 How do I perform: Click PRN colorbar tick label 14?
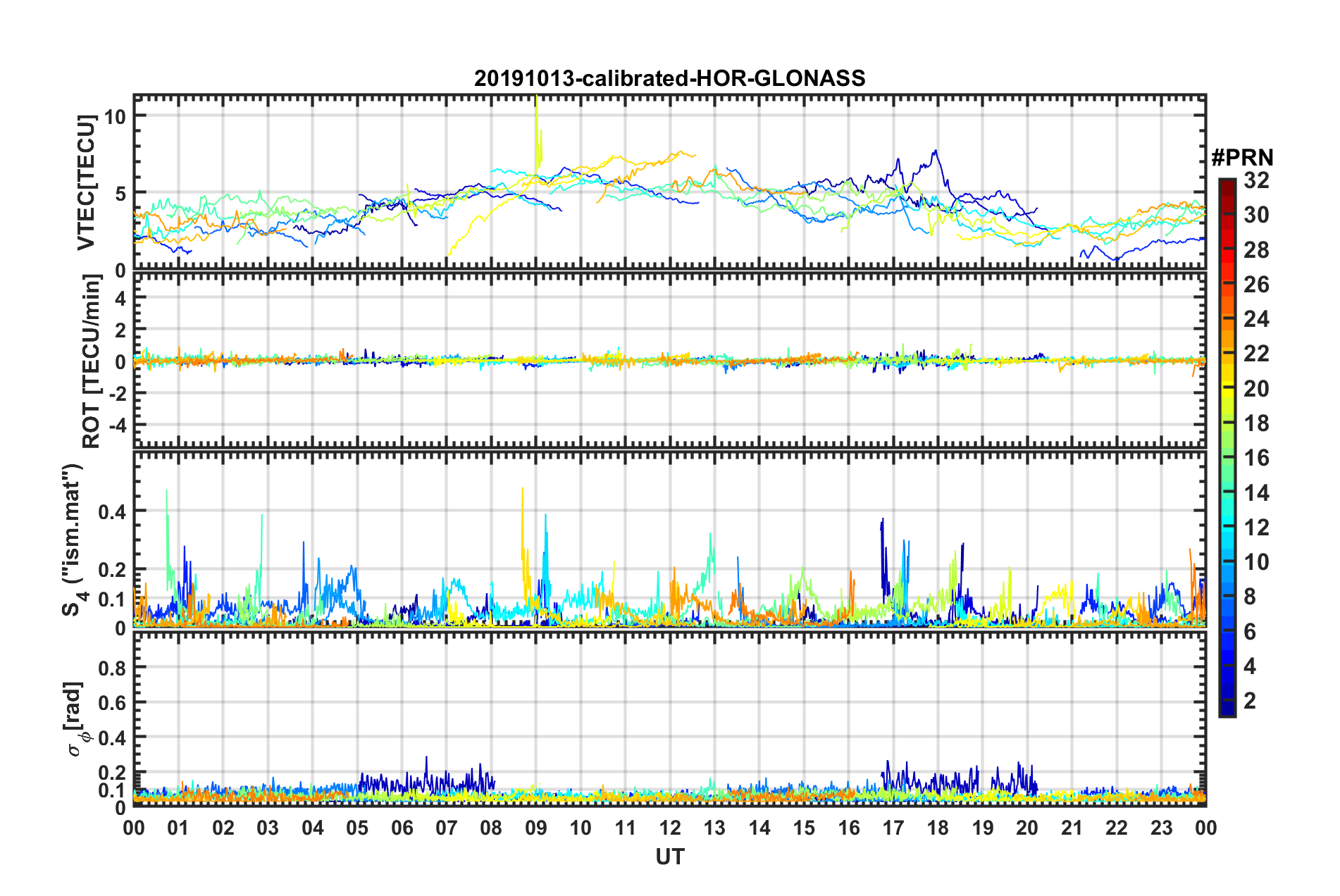point(1256,493)
